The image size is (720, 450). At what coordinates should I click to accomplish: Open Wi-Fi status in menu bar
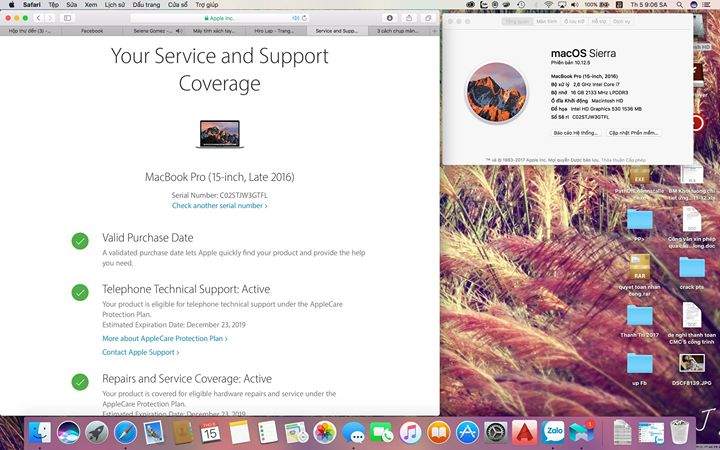[549, 5]
